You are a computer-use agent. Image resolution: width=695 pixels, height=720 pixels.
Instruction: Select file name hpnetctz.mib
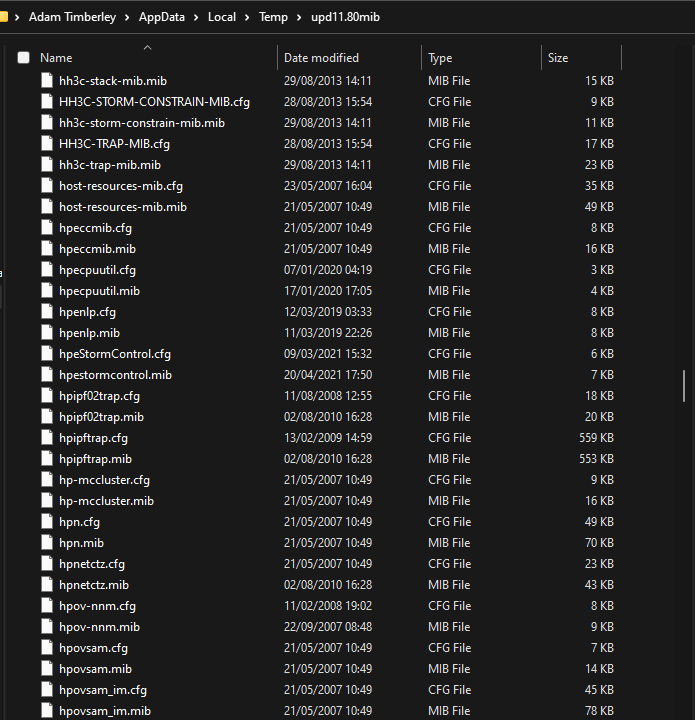pyautogui.click(x=94, y=585)
